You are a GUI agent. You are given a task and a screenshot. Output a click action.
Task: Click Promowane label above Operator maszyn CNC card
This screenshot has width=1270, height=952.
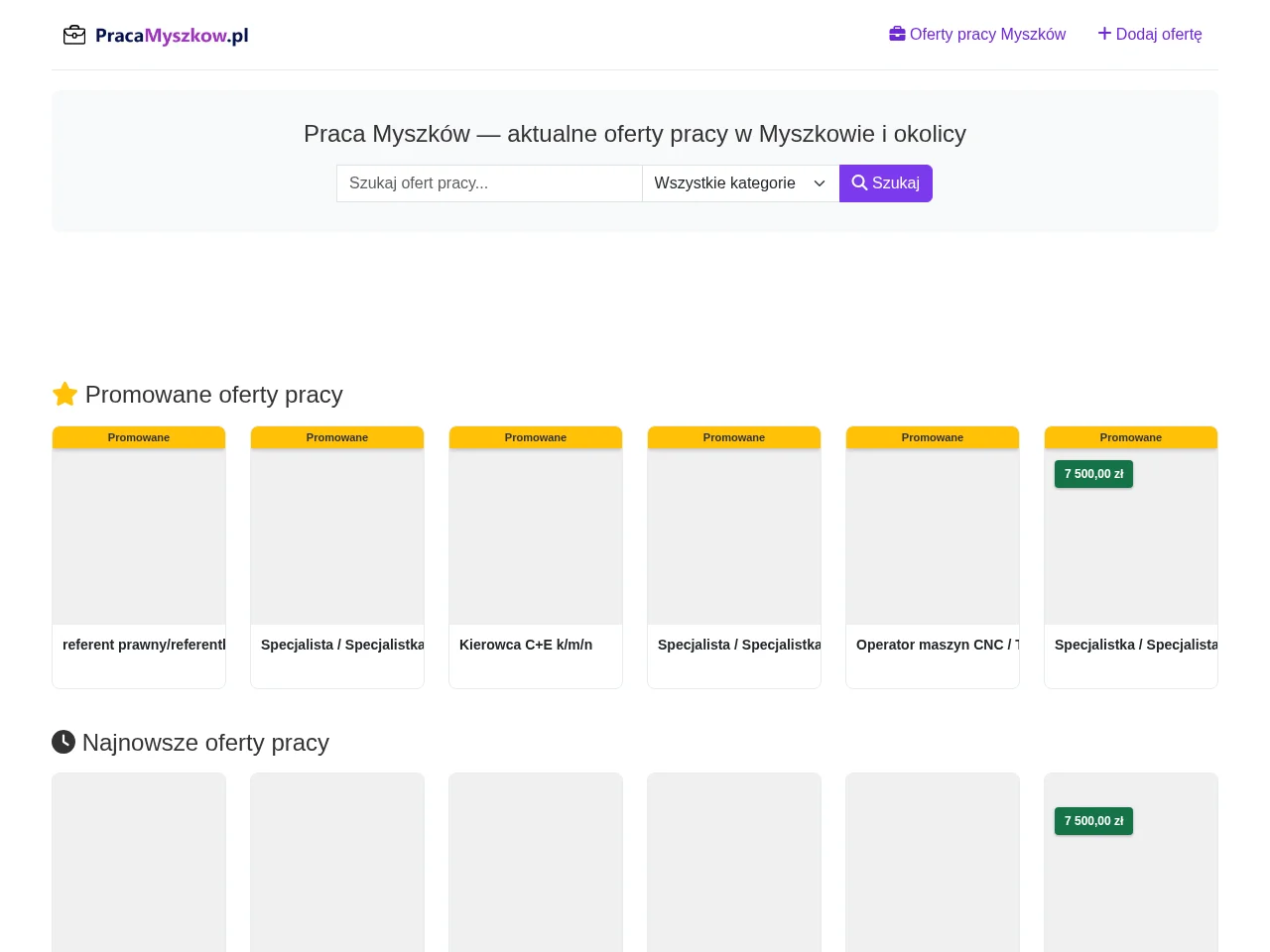tap(933, 437)
